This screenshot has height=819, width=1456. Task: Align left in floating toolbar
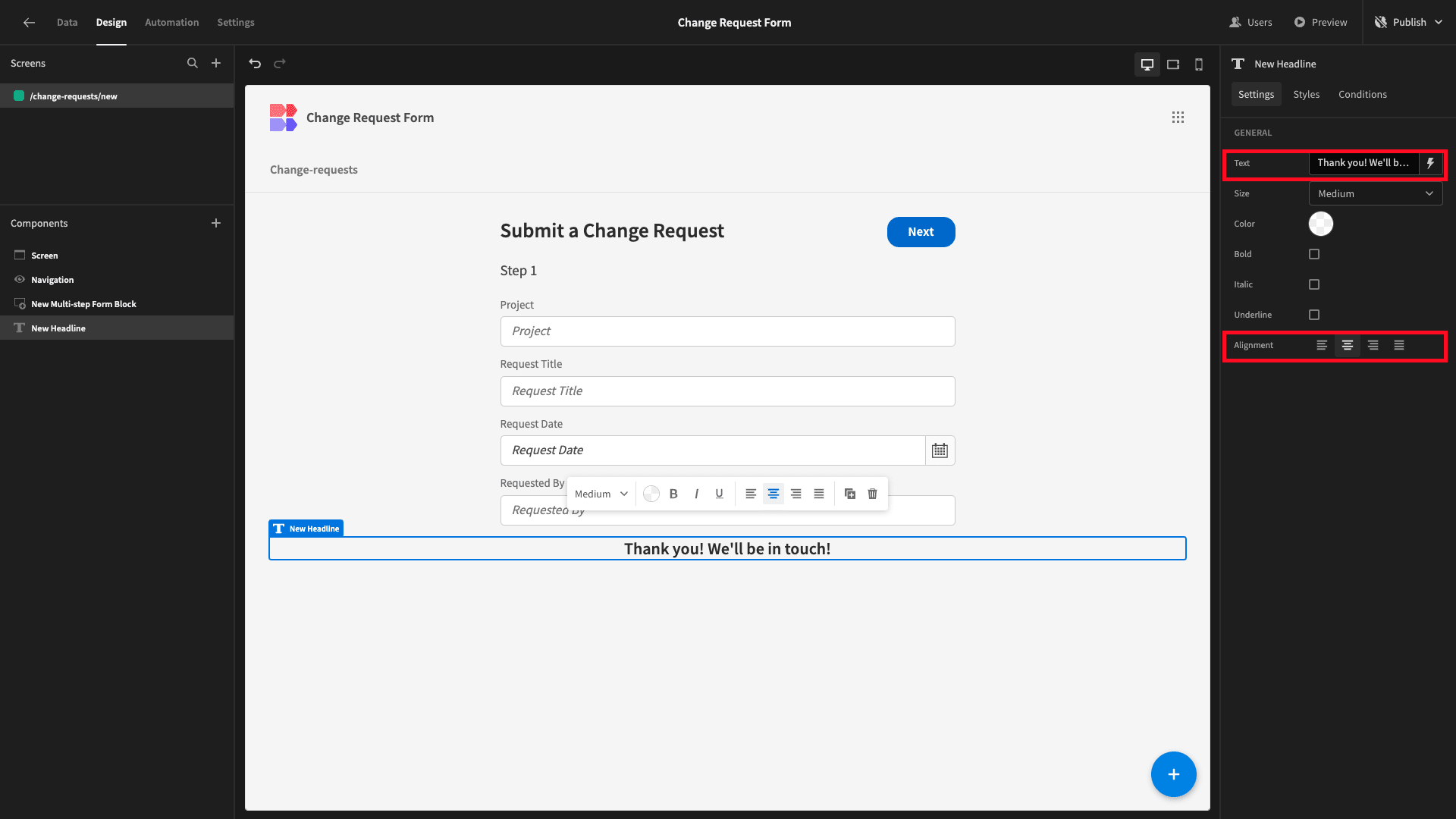pyautogui.click(x=751, y=494)
